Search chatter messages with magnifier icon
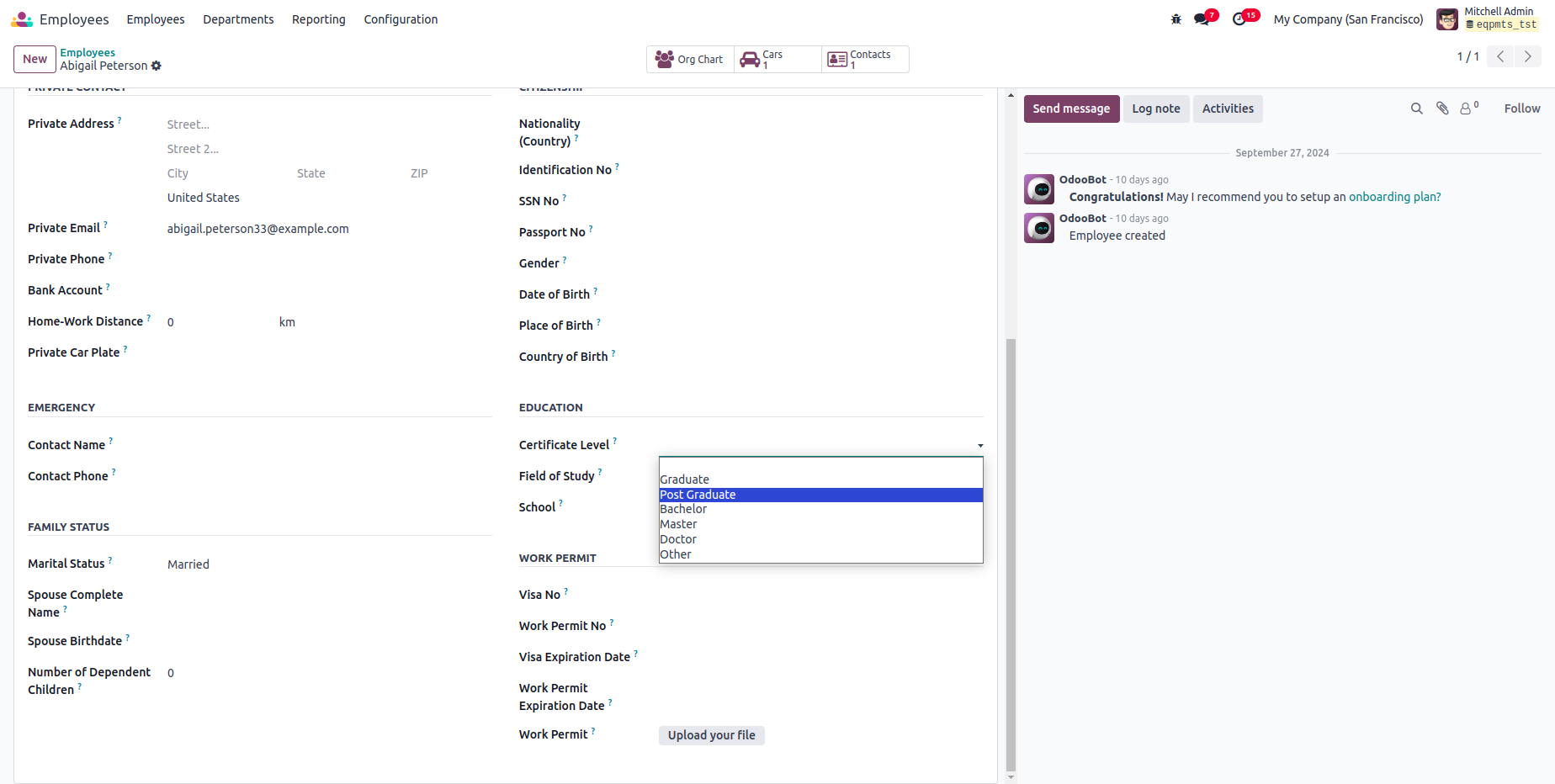The image size is (1555, 784). click(x=1417, y=109)
